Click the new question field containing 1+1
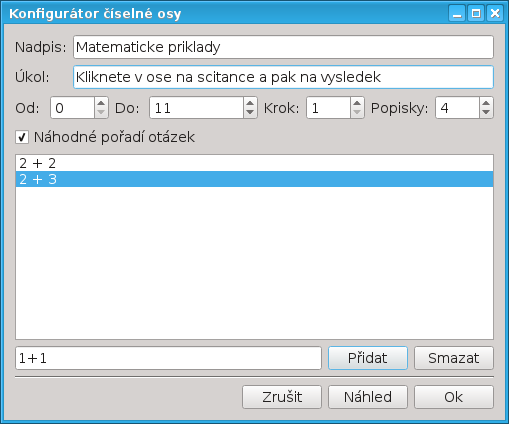This screenshot has width=509, height=424. click(168, 358)
